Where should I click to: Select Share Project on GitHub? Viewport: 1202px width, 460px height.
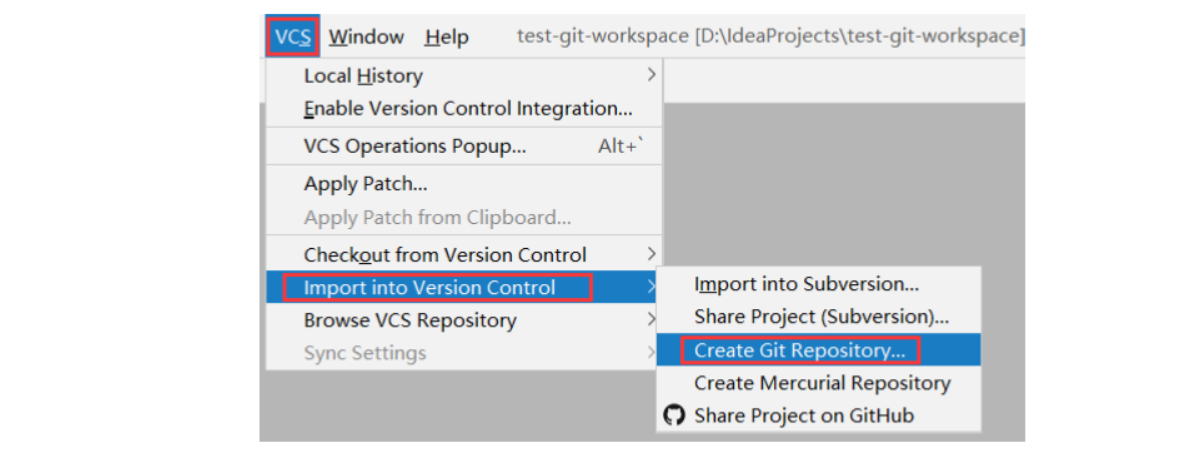(804, 415)
